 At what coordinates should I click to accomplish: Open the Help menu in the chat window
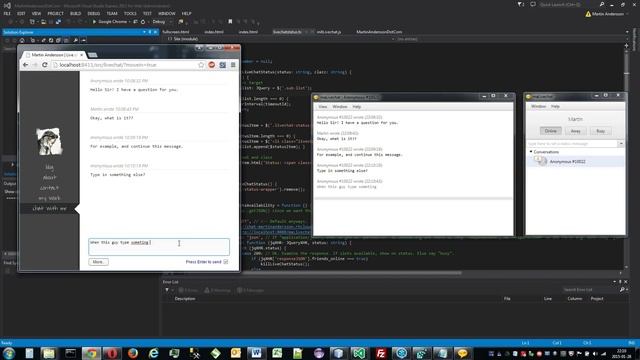click(357, 107)
